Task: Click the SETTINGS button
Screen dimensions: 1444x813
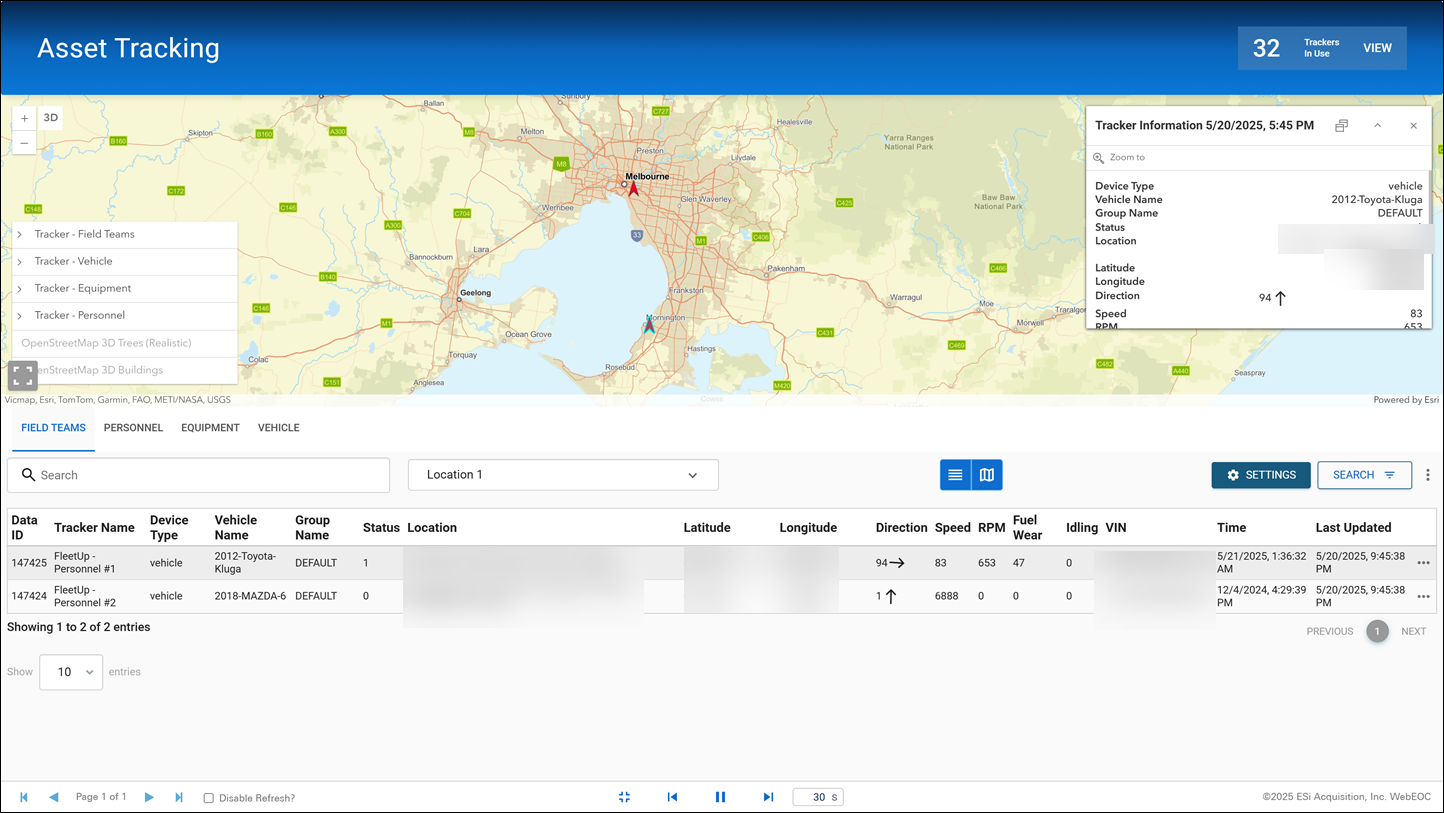Action: tap(1261, 475)
